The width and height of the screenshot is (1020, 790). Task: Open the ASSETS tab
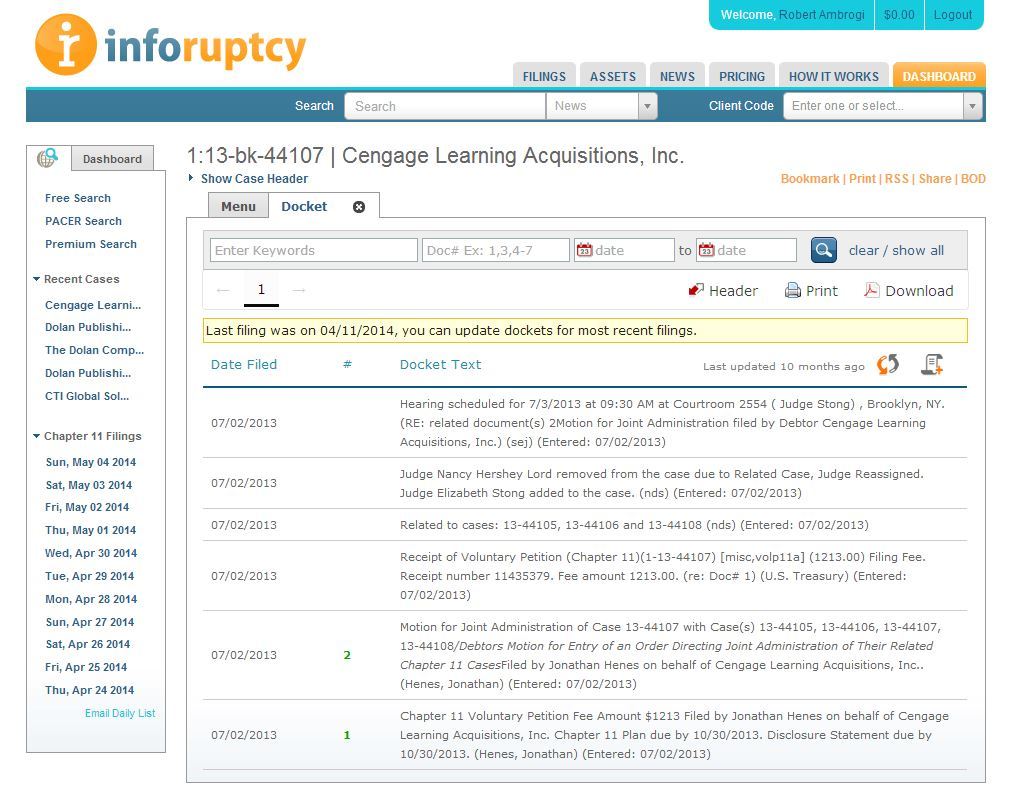pos(613,76)
